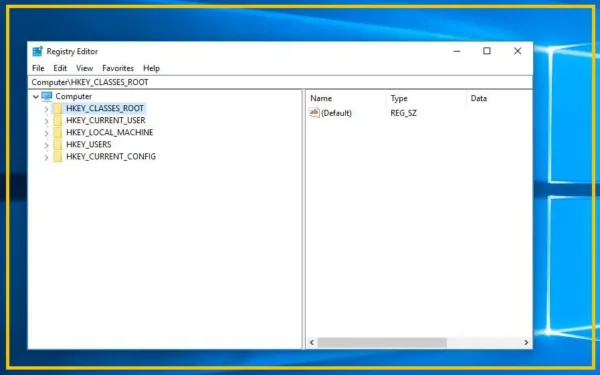Click the HKEY_LOCAL_MACHINE folder icon

tap(58, 132)
